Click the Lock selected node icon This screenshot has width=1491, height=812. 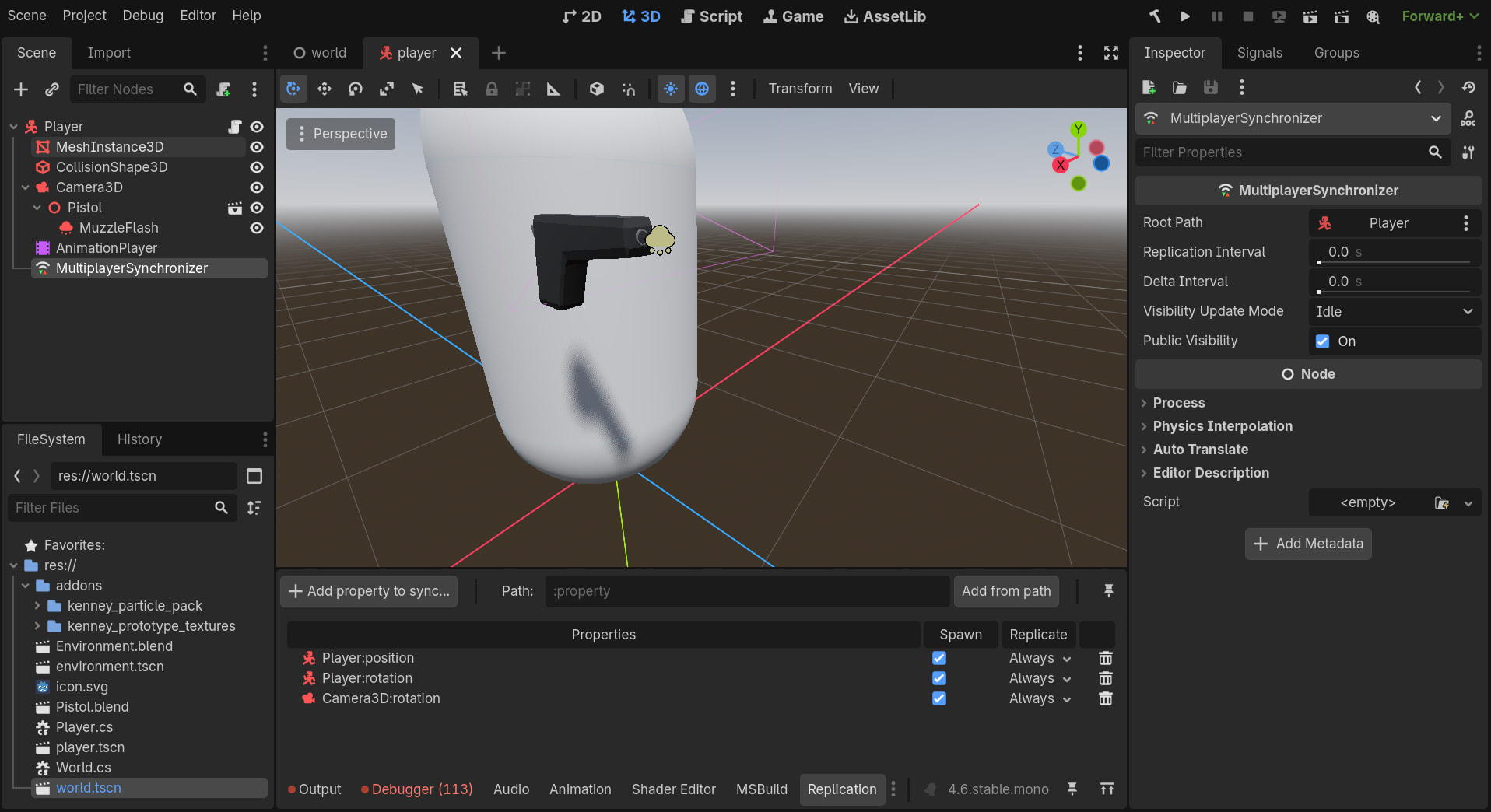[491, 89]
